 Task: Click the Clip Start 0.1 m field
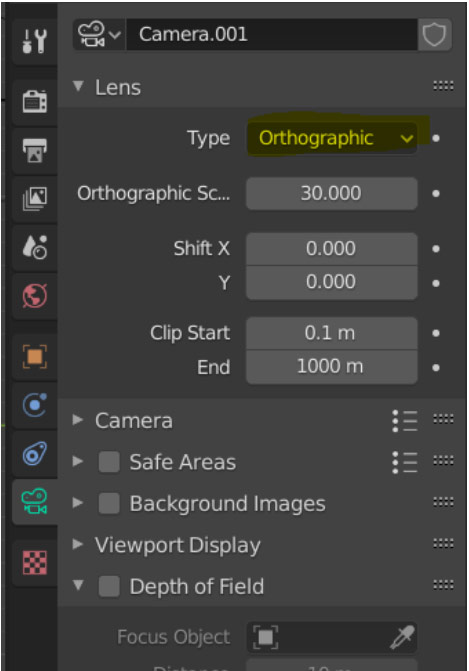[331, 333]
